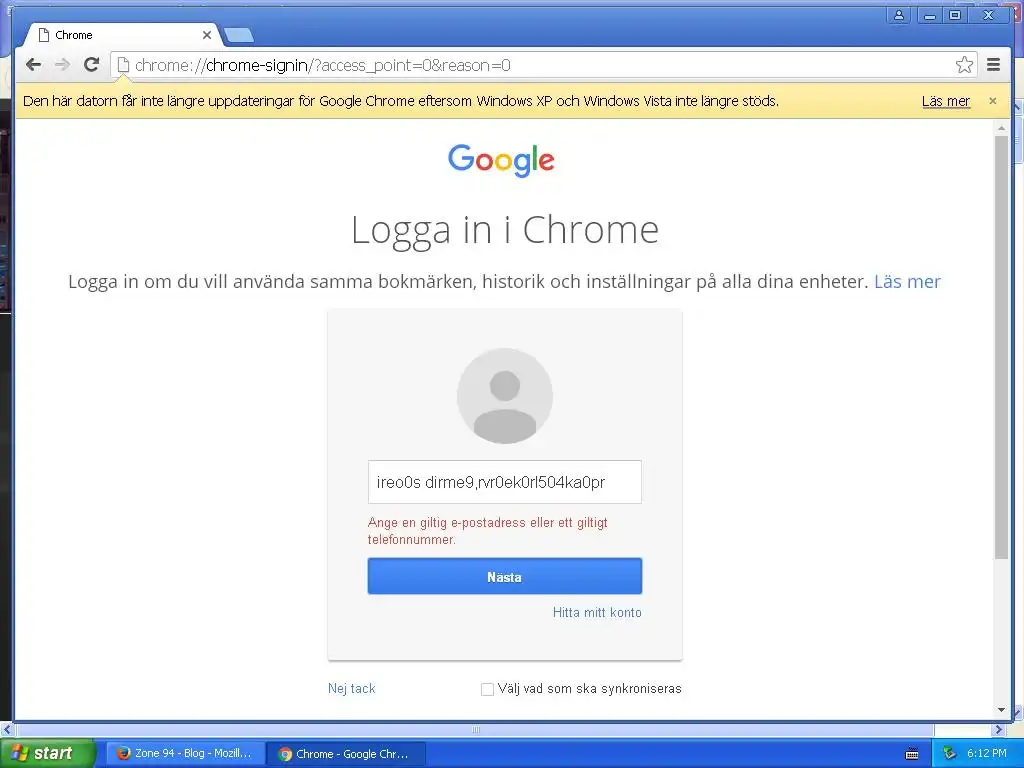Click the vertical scrollbar thumb

[x=1001, y=346]
